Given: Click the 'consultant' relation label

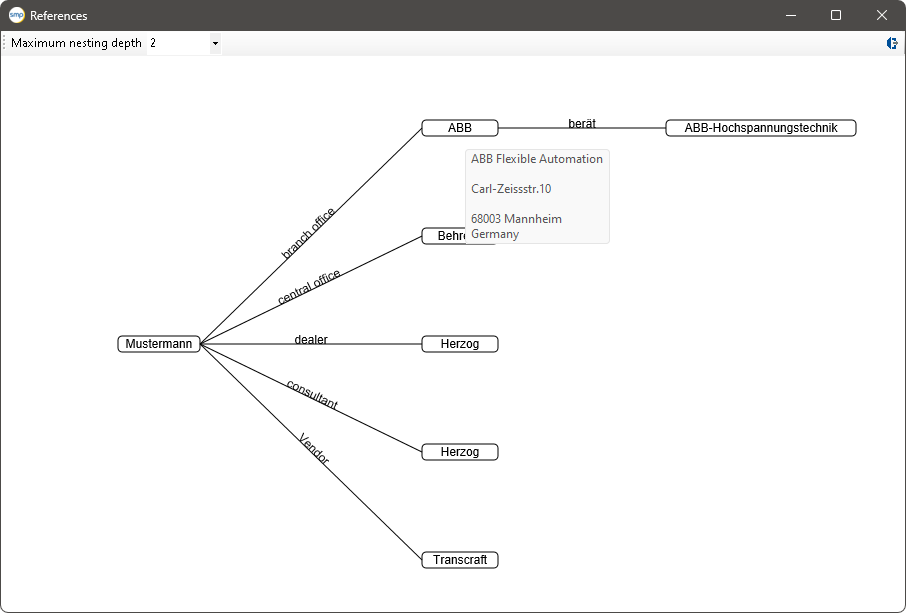Looking at the screenshot, I should click(x=312, y=395).
